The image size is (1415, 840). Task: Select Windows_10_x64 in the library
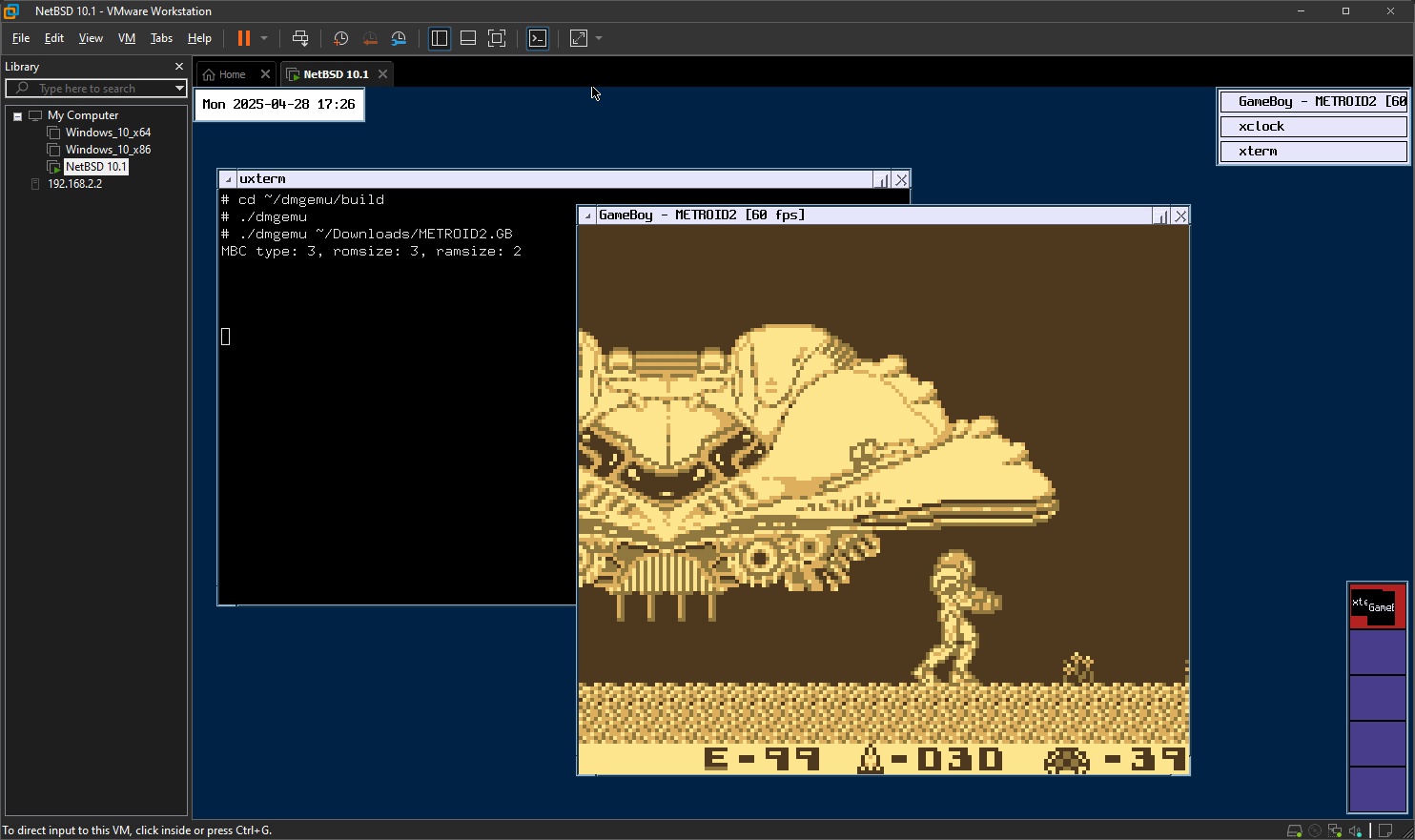tap(108, 133)
